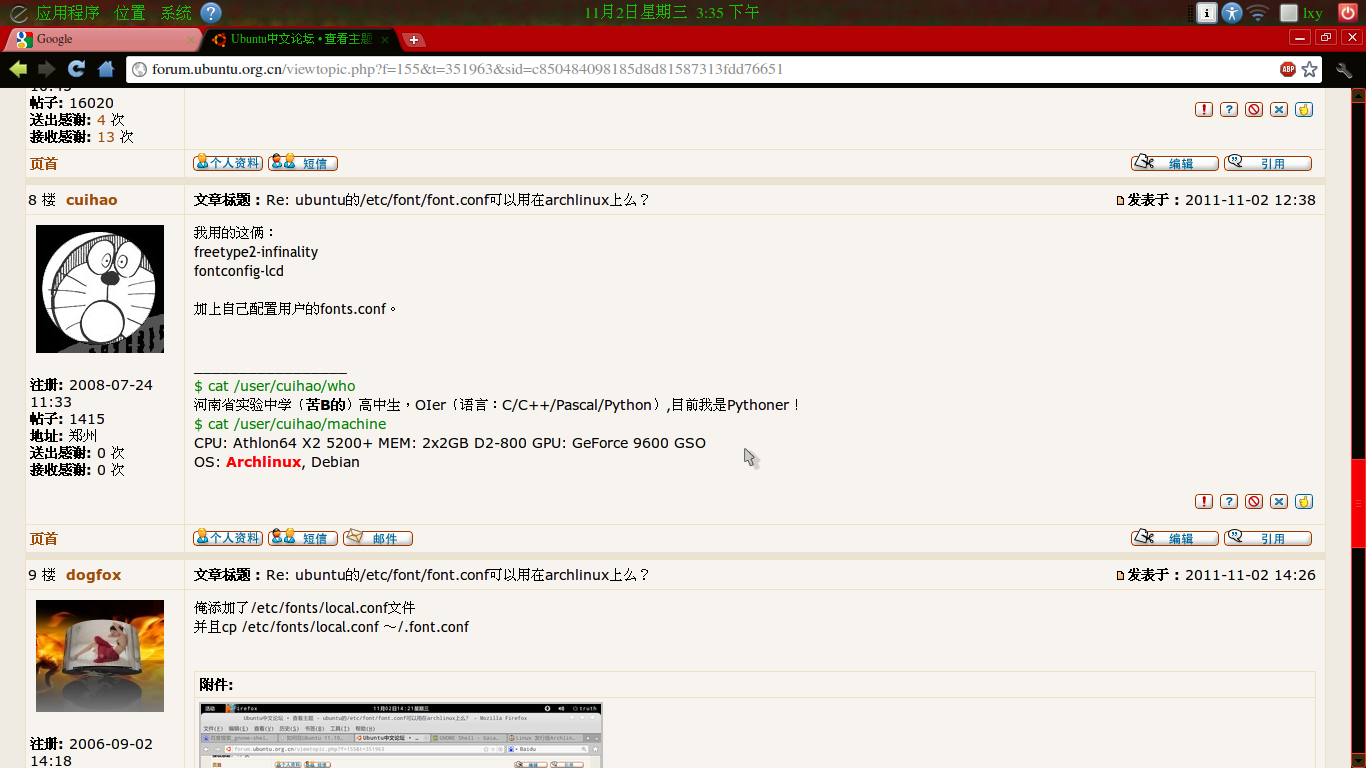Click the top panel date and time clock
The height and width of the screenshot is (768, 1366).
pos(672,13)
